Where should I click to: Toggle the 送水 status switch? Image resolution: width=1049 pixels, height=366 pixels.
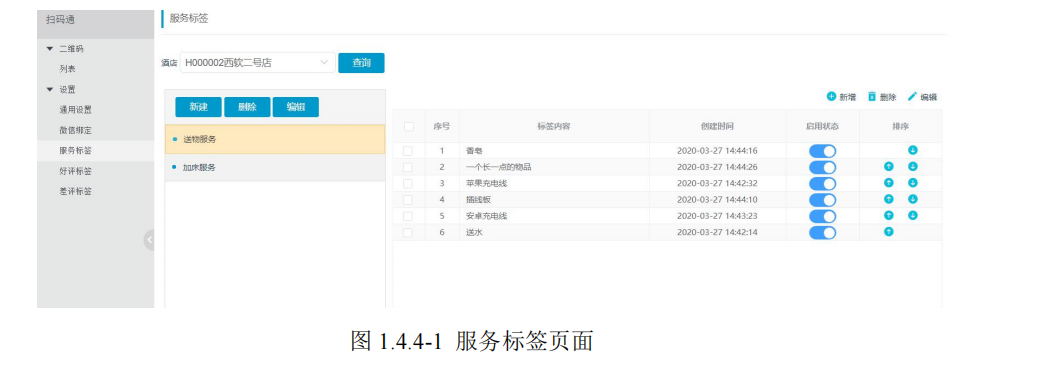click(x=822, y=233)
